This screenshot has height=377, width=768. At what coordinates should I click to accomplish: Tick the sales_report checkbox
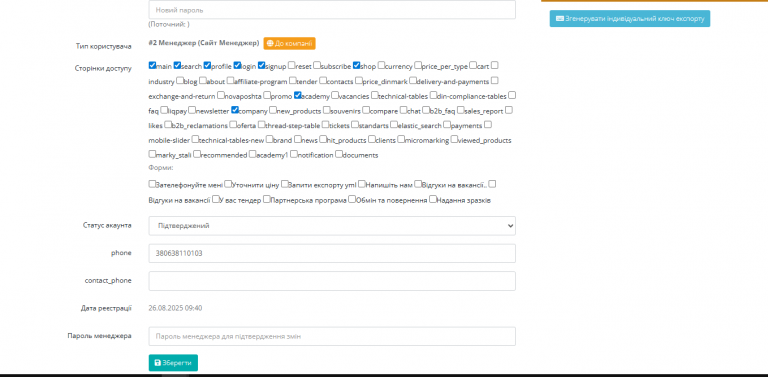click(x=461, y=110)
